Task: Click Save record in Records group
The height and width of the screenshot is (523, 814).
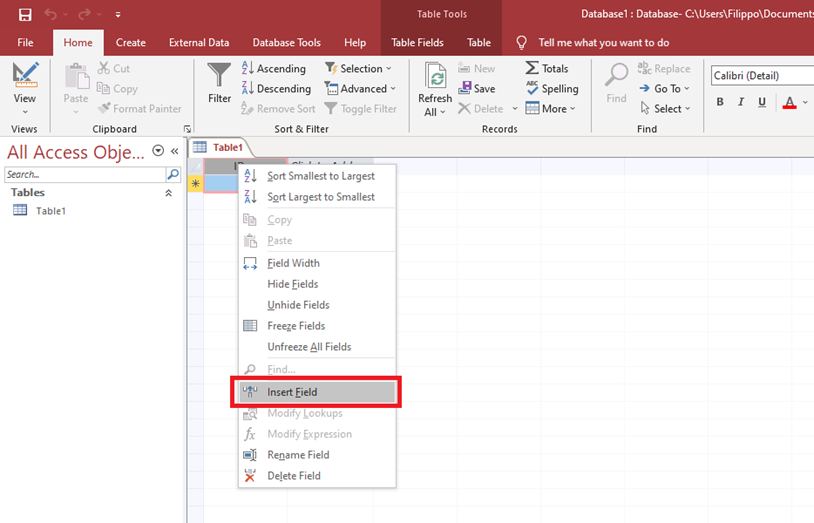Action: (477, 89)
